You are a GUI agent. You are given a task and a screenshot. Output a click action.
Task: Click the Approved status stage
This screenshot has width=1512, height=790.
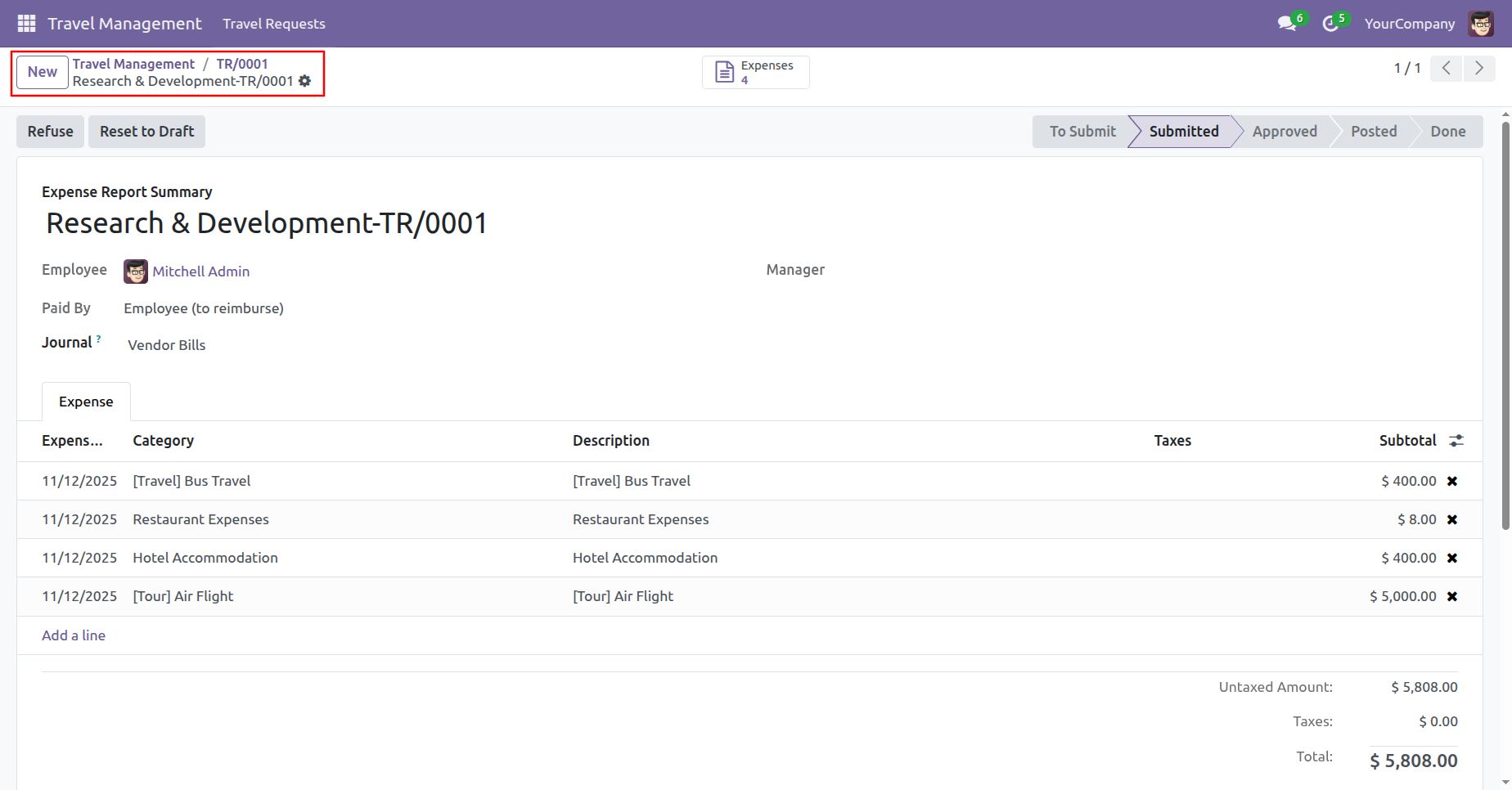coord(1285,132)
